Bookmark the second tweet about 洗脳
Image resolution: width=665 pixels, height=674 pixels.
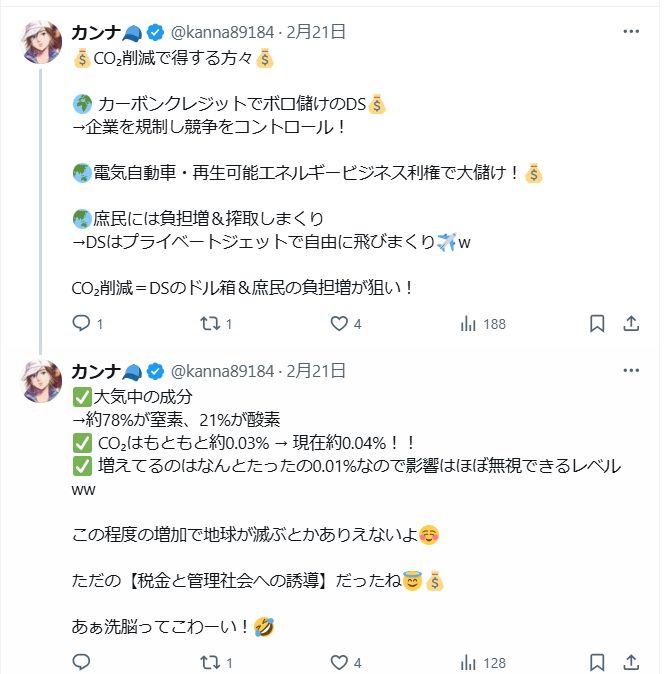[596, 662]
